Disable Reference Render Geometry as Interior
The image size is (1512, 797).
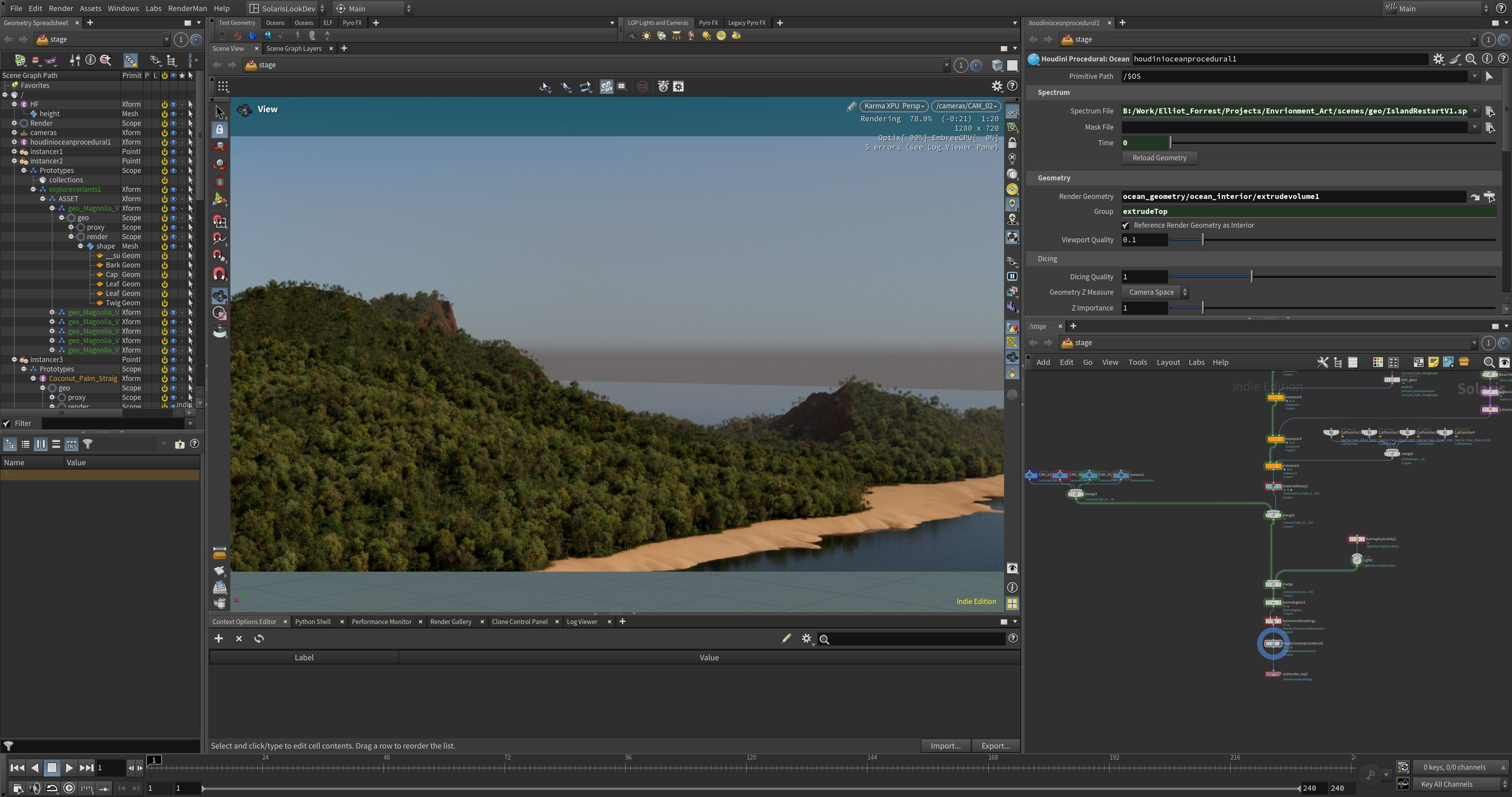click(1126, 225)
